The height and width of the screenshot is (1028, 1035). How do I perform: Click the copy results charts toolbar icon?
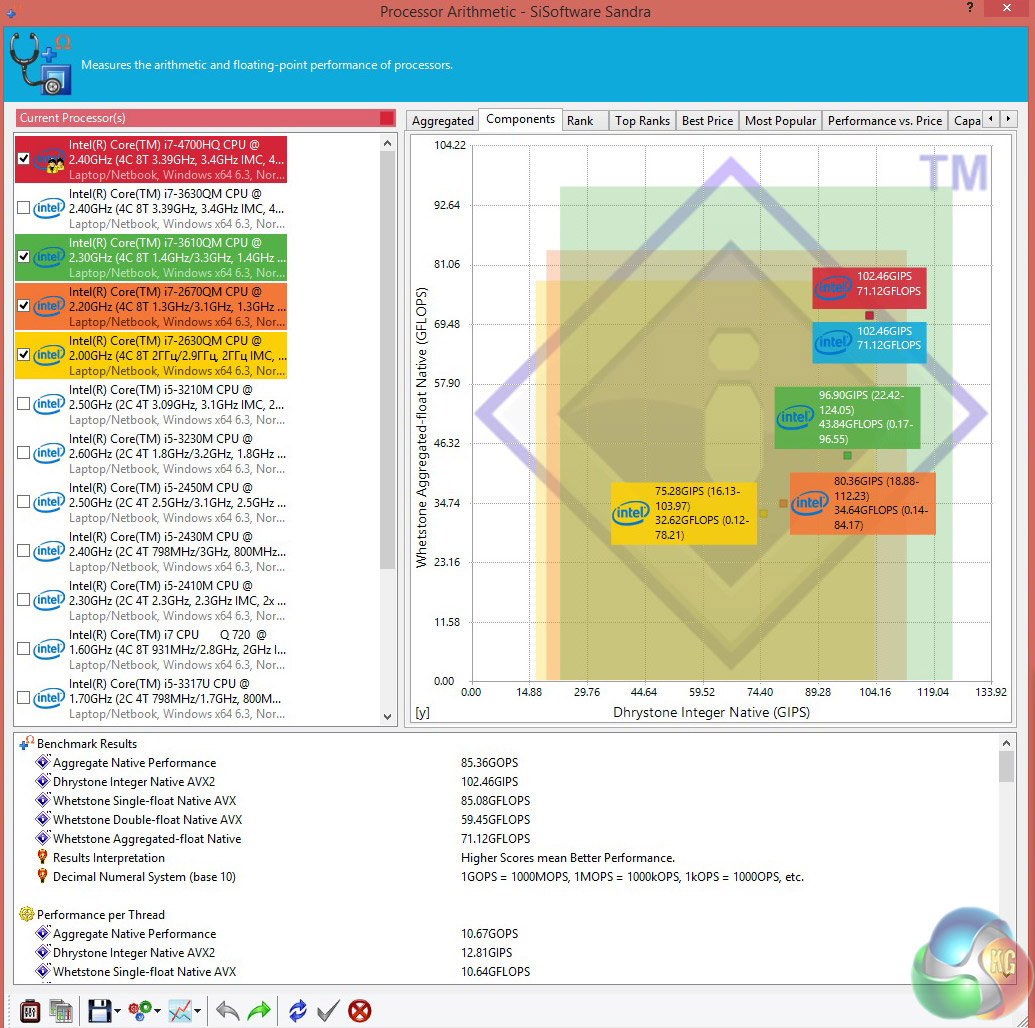click(x=61, y=1011)
